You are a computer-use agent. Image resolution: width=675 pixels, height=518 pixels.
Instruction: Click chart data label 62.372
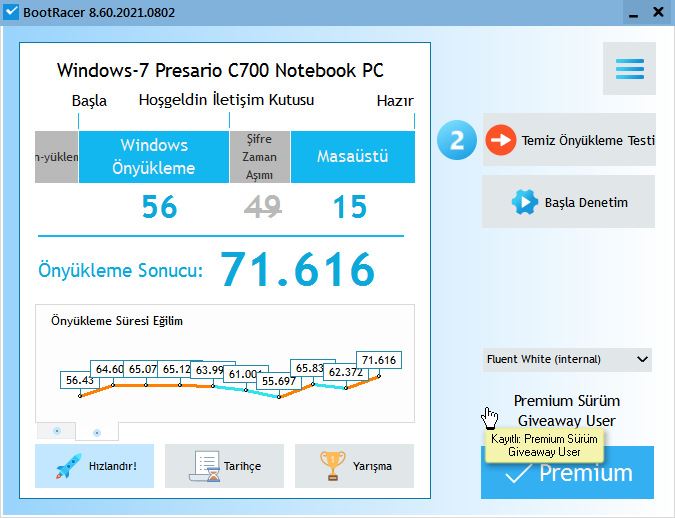coord(346,372)
